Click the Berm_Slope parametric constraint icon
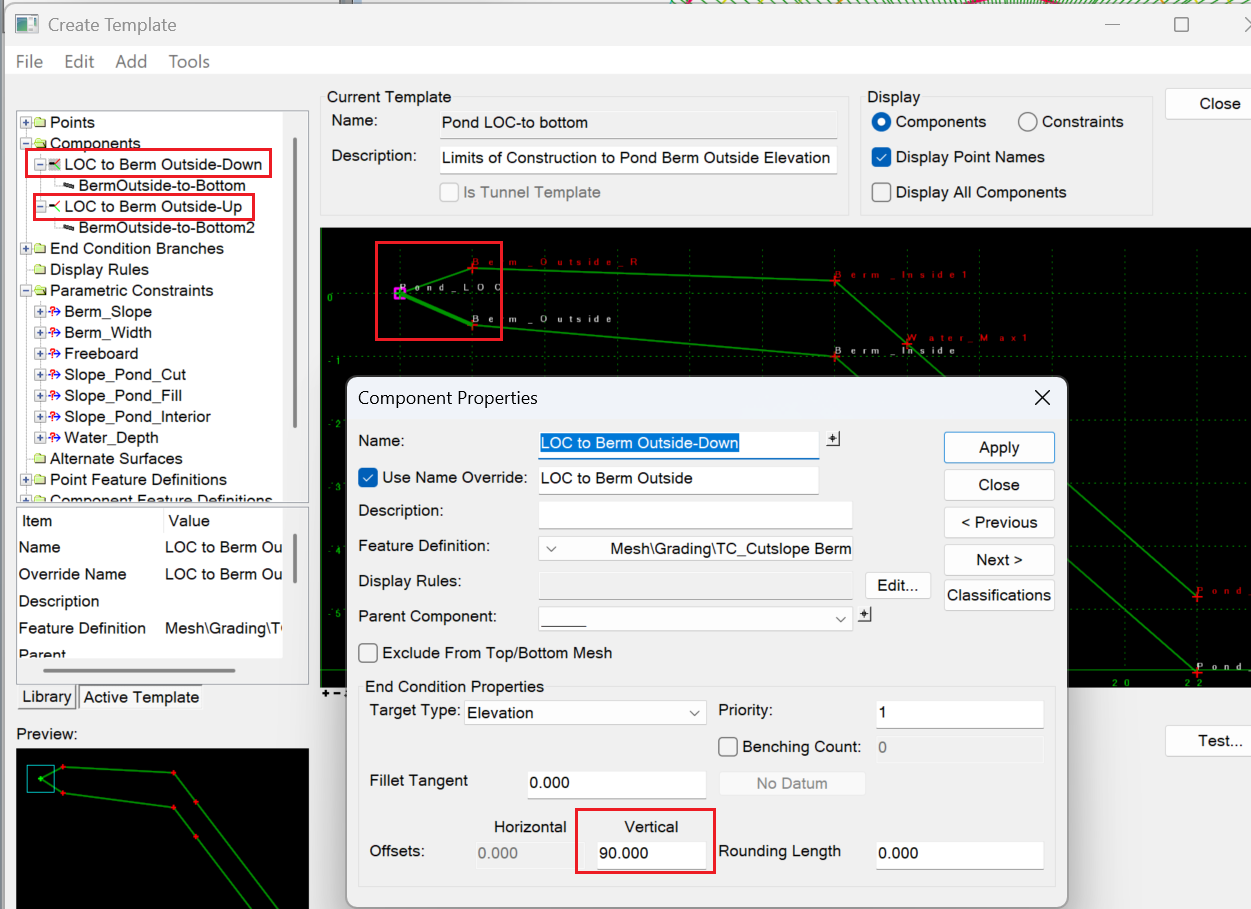 55,312
